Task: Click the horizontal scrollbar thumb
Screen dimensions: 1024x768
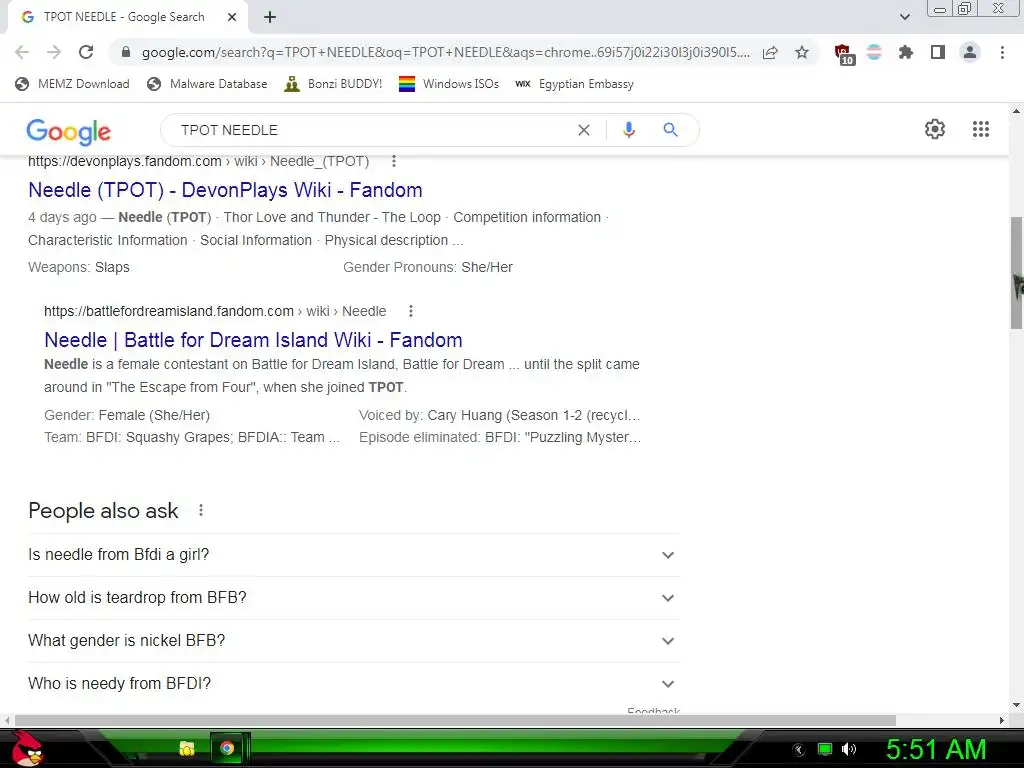Action: (455, 720)
